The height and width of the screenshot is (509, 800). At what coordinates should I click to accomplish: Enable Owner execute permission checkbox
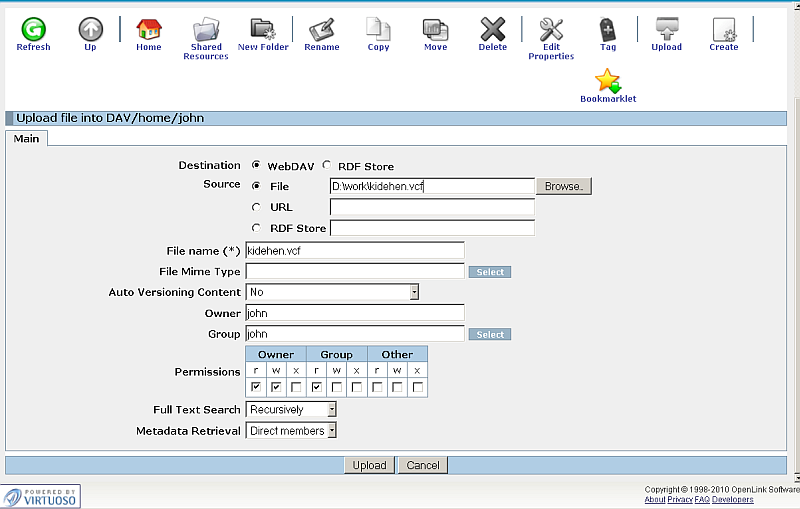pyautogui.click(x=296, y=387)
